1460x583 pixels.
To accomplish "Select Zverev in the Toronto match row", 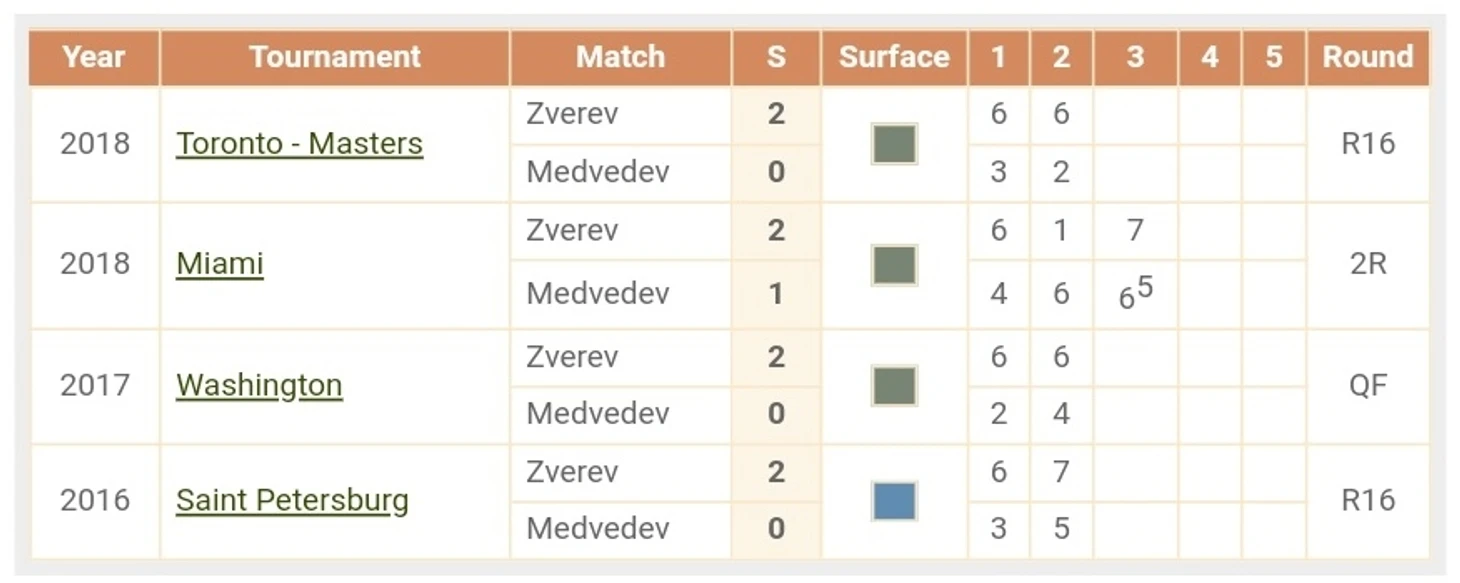I will pos(572,114).
